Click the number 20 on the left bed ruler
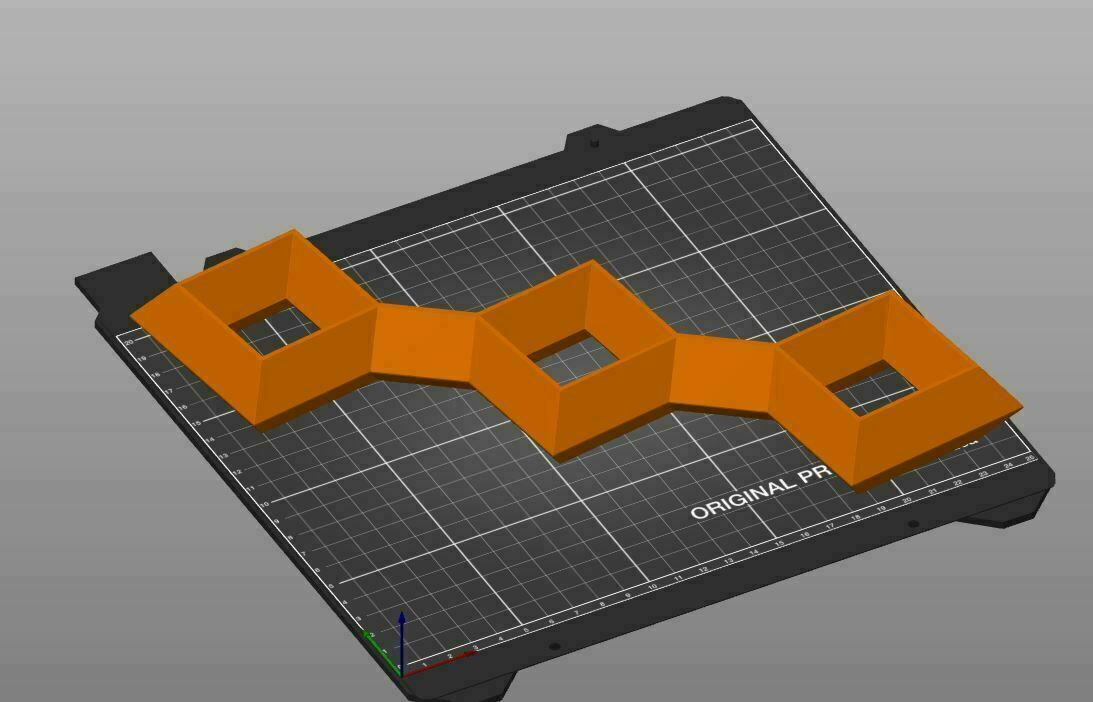The image size is (1093, 702). pos(129,341)
